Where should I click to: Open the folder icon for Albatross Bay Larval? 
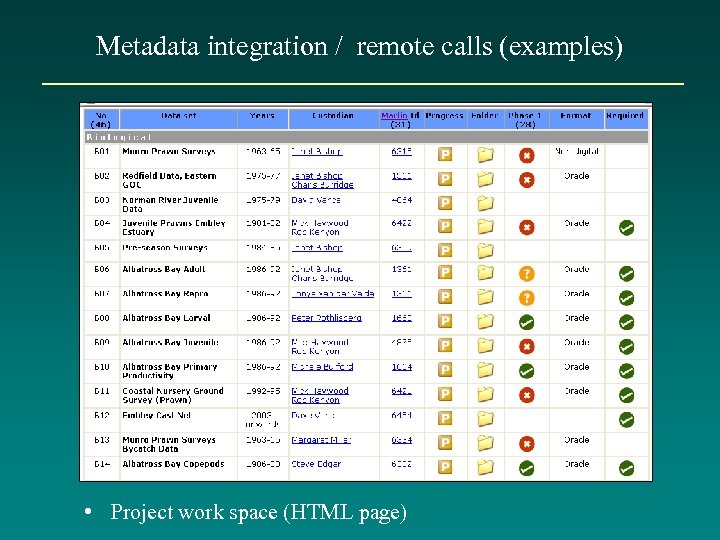485,321
